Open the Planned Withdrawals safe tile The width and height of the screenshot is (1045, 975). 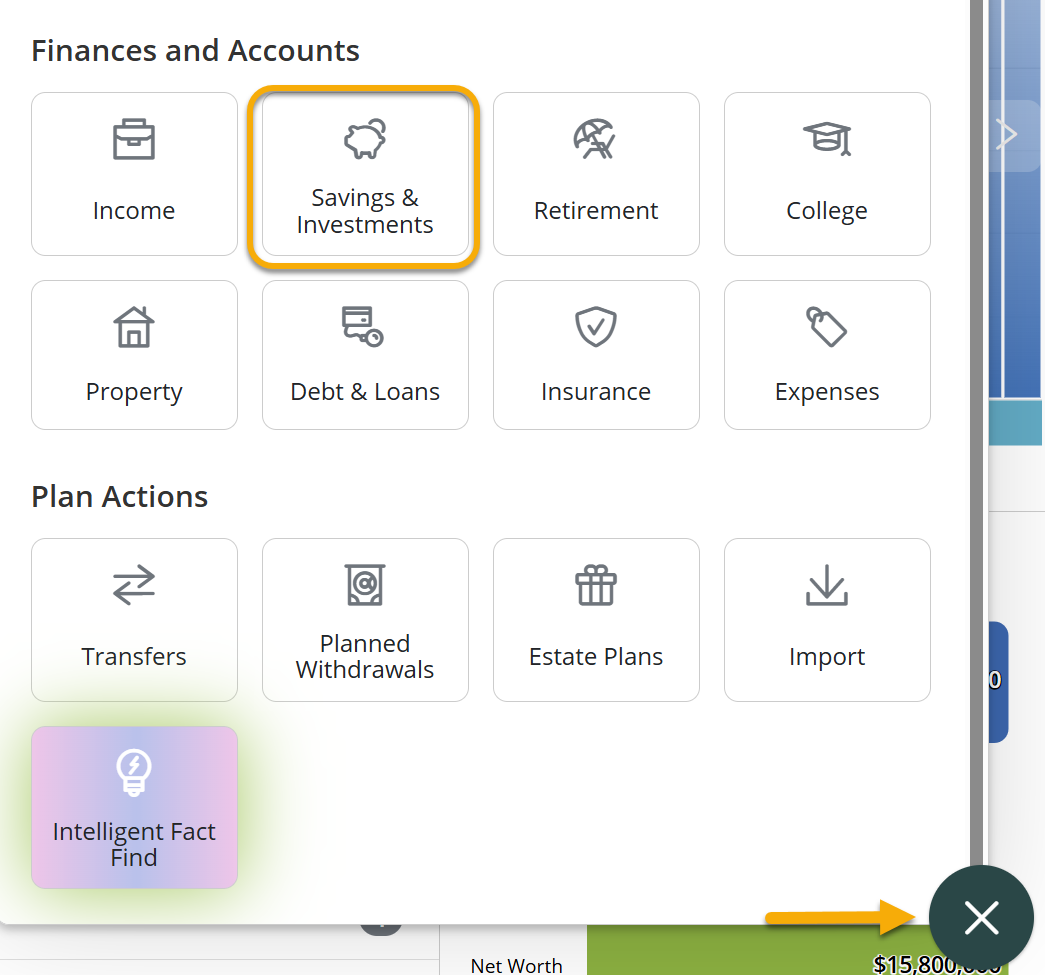tap(365, 620)
